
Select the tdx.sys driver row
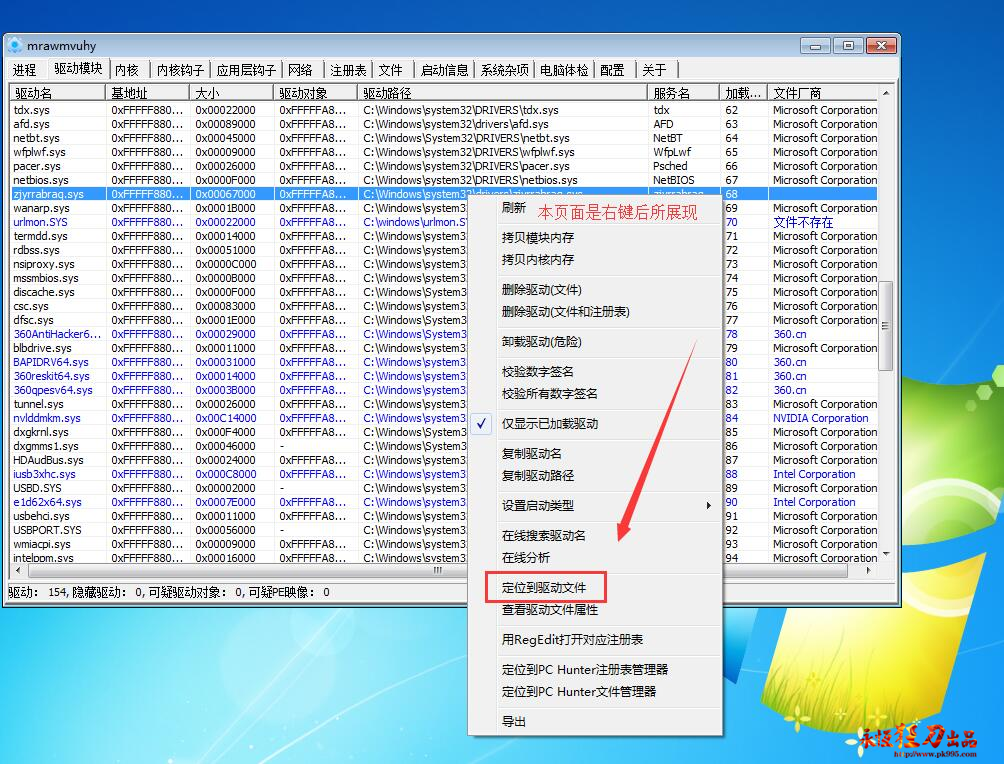pos(444,110)
